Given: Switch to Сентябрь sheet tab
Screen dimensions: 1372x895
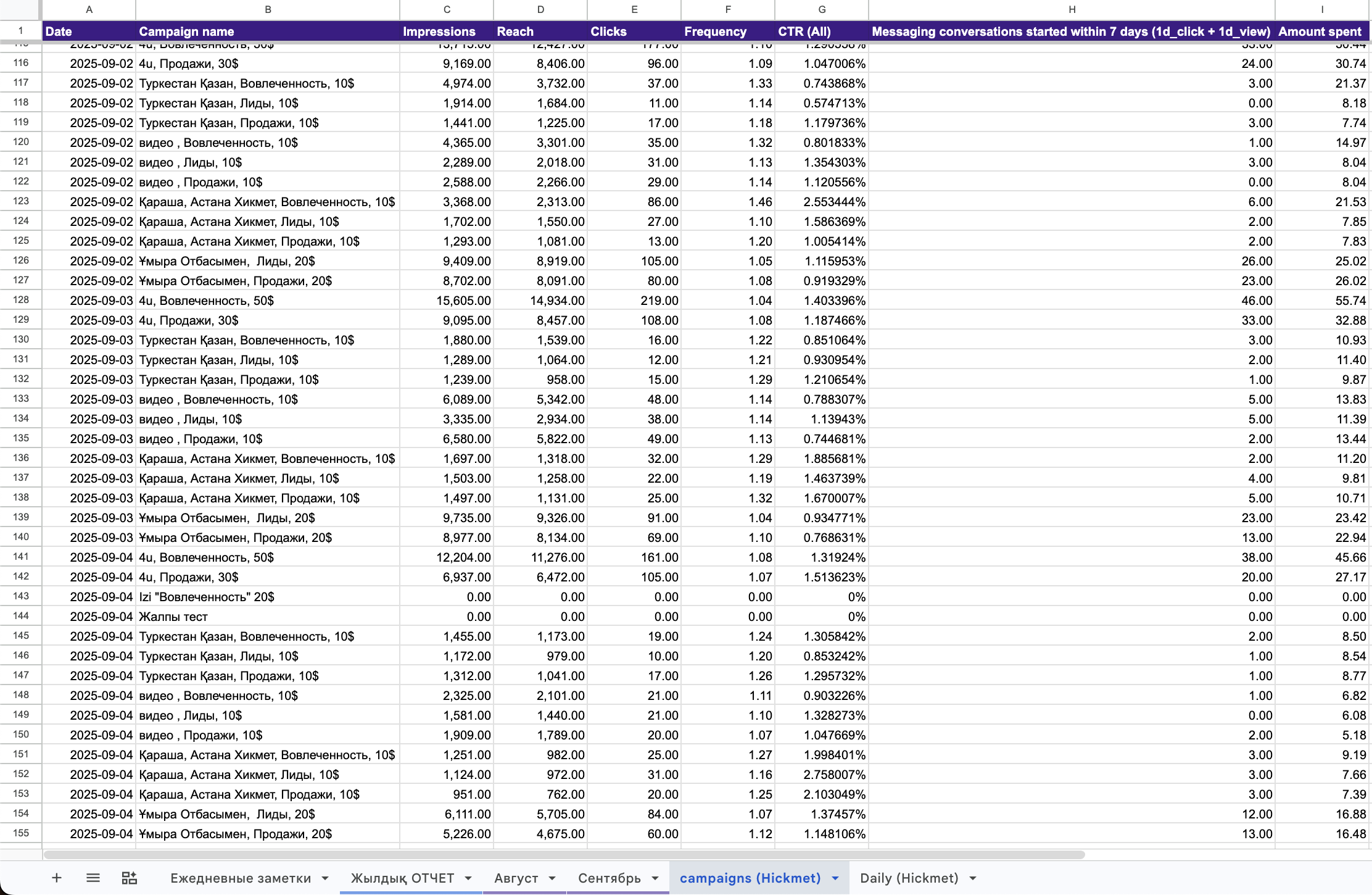Looking at the screenshot, I should coord(609,878).
